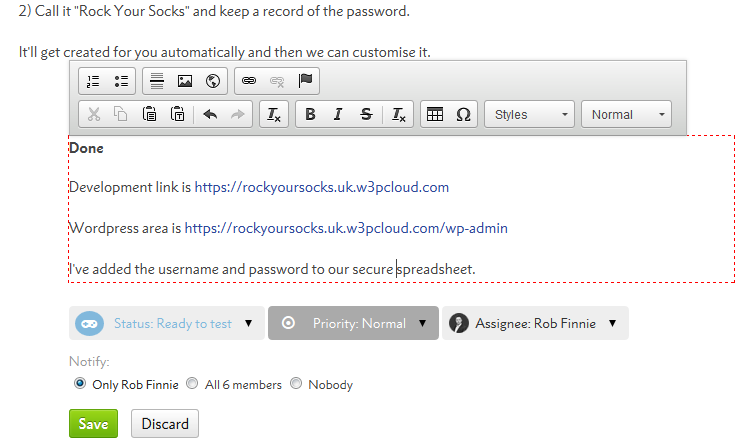Image resolution: width=748 pixels, height=442 pixels.
Task: Open the Styles dropdown
Action: click(530, 115)
